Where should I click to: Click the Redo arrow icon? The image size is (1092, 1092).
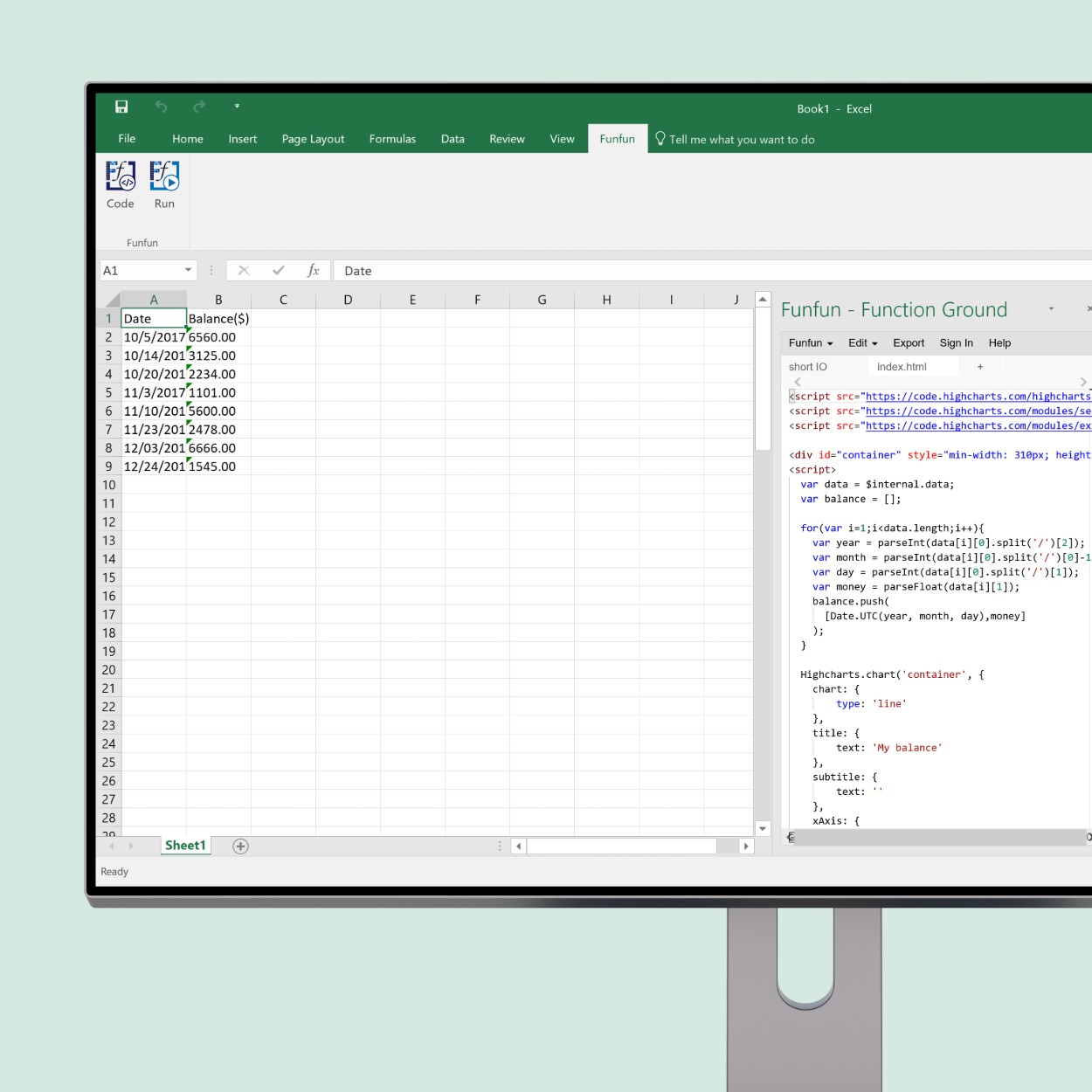coord(199,107)
